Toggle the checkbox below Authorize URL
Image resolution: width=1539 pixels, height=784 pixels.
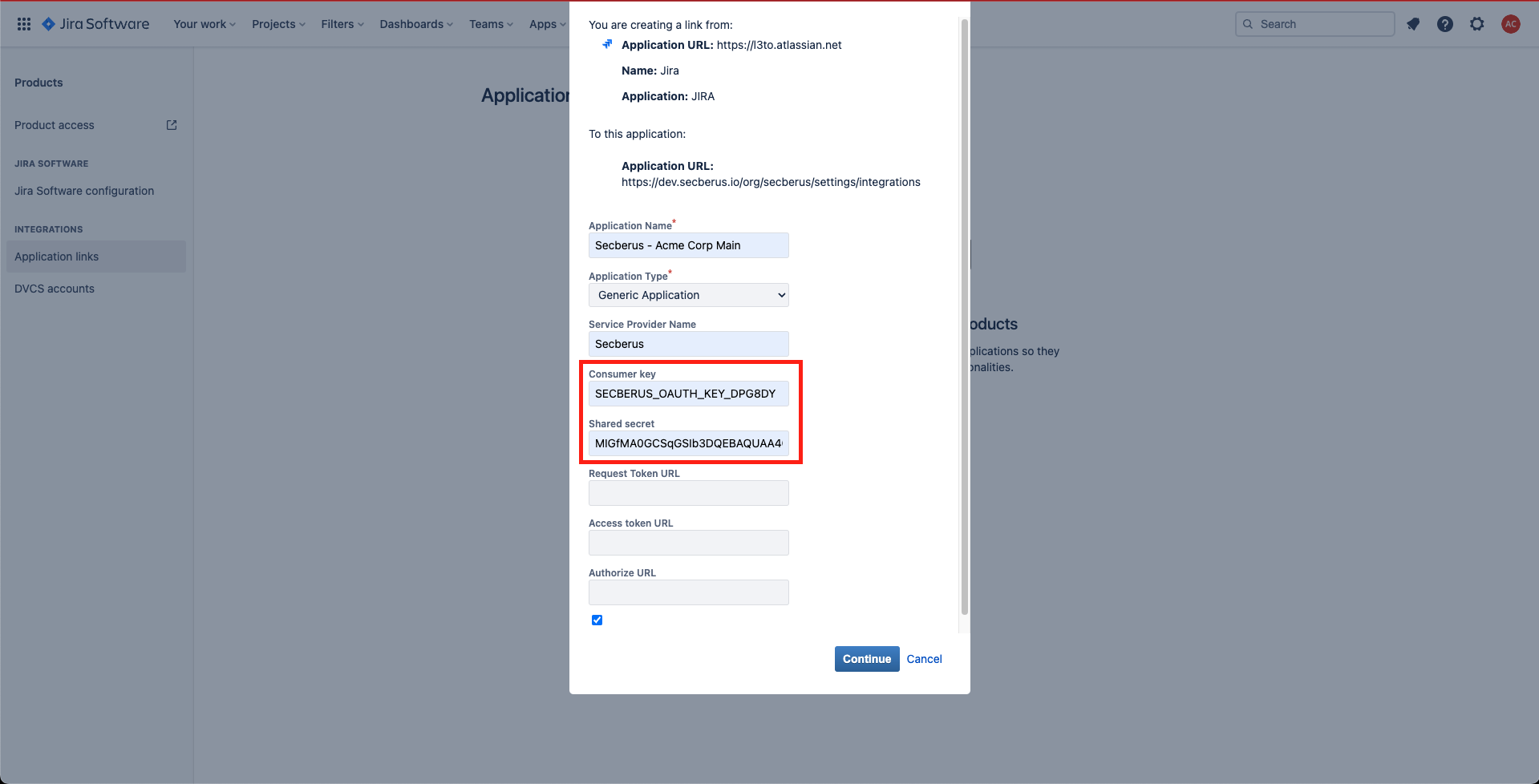click(597, 620)
